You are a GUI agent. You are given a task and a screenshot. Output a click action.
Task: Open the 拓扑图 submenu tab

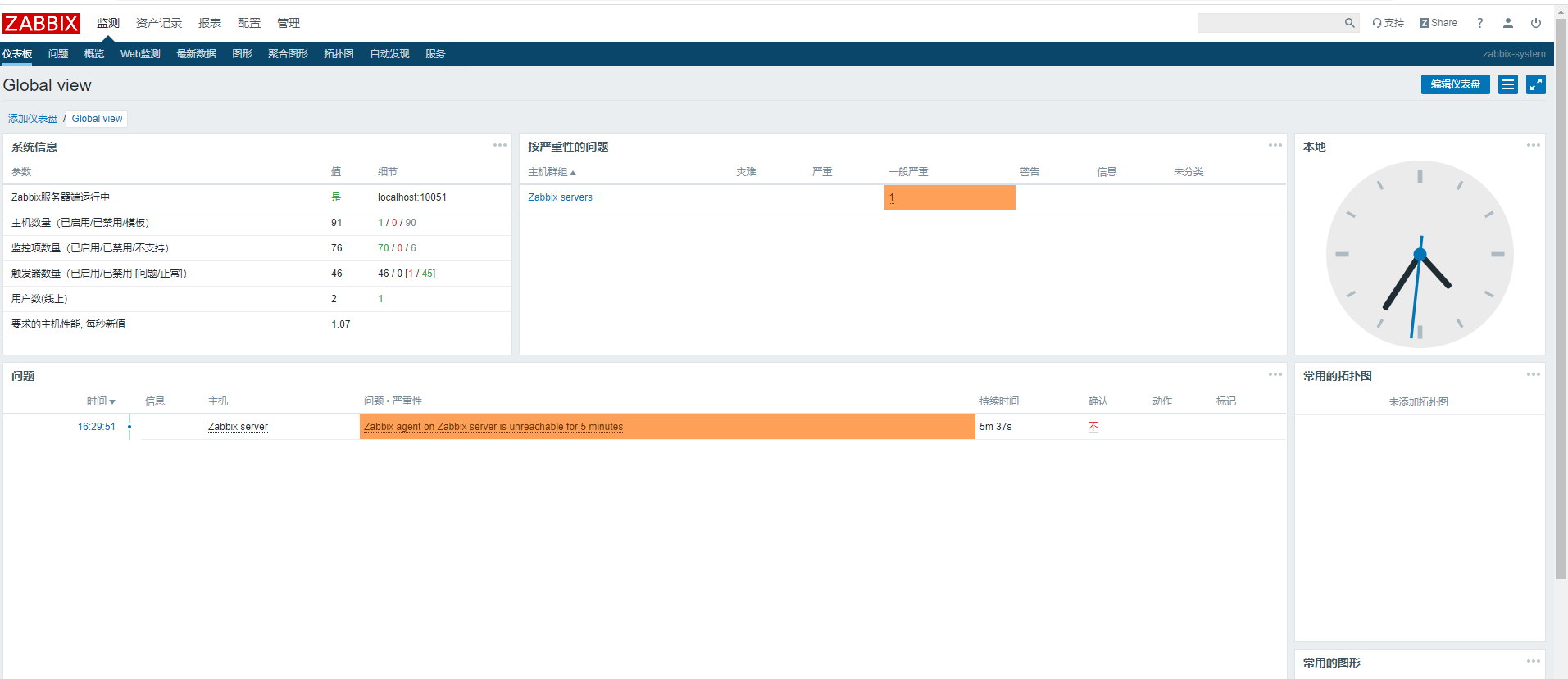pos(339,54)
